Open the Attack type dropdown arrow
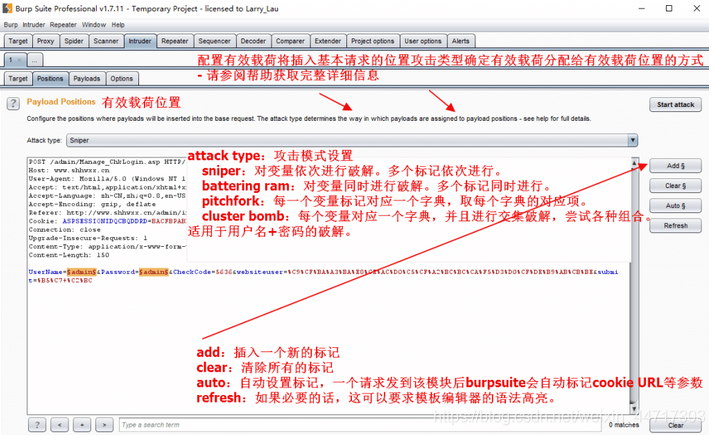The height and width of the screenshot is (435, 715). pyautogui.click(x=632, y=140)
